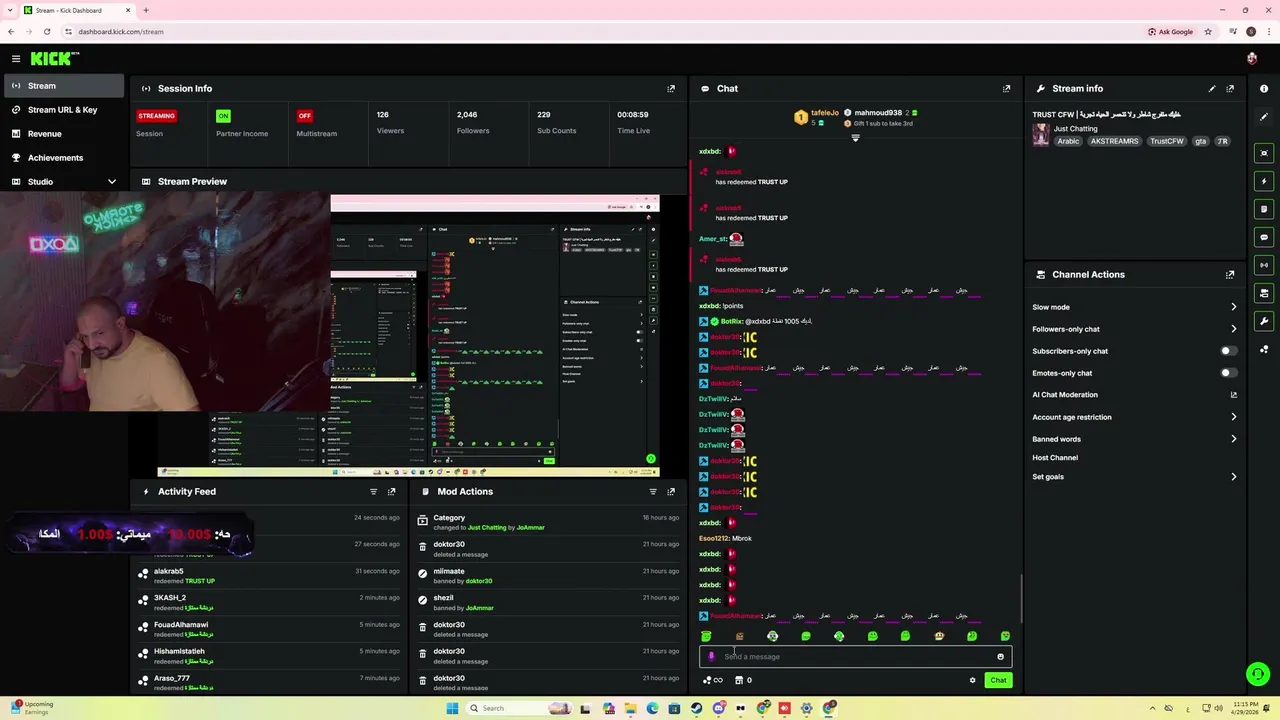Image resolution: width=1280 pixels, height=720 pixels.
Task: Toggle Subscribers-only chat switch
Action: [1228, 351]
